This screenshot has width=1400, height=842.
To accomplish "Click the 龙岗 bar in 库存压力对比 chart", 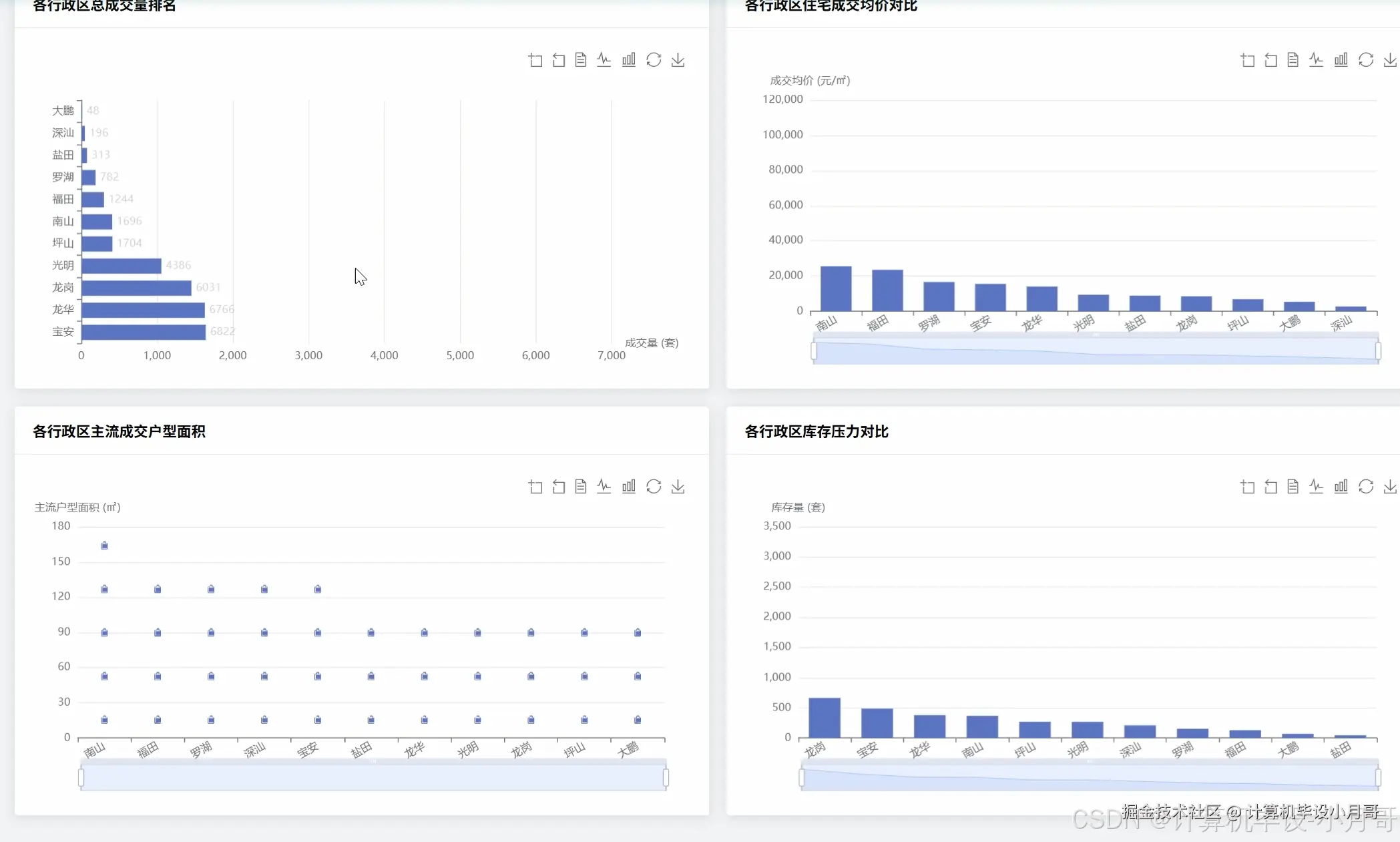I will click(825, 718).
